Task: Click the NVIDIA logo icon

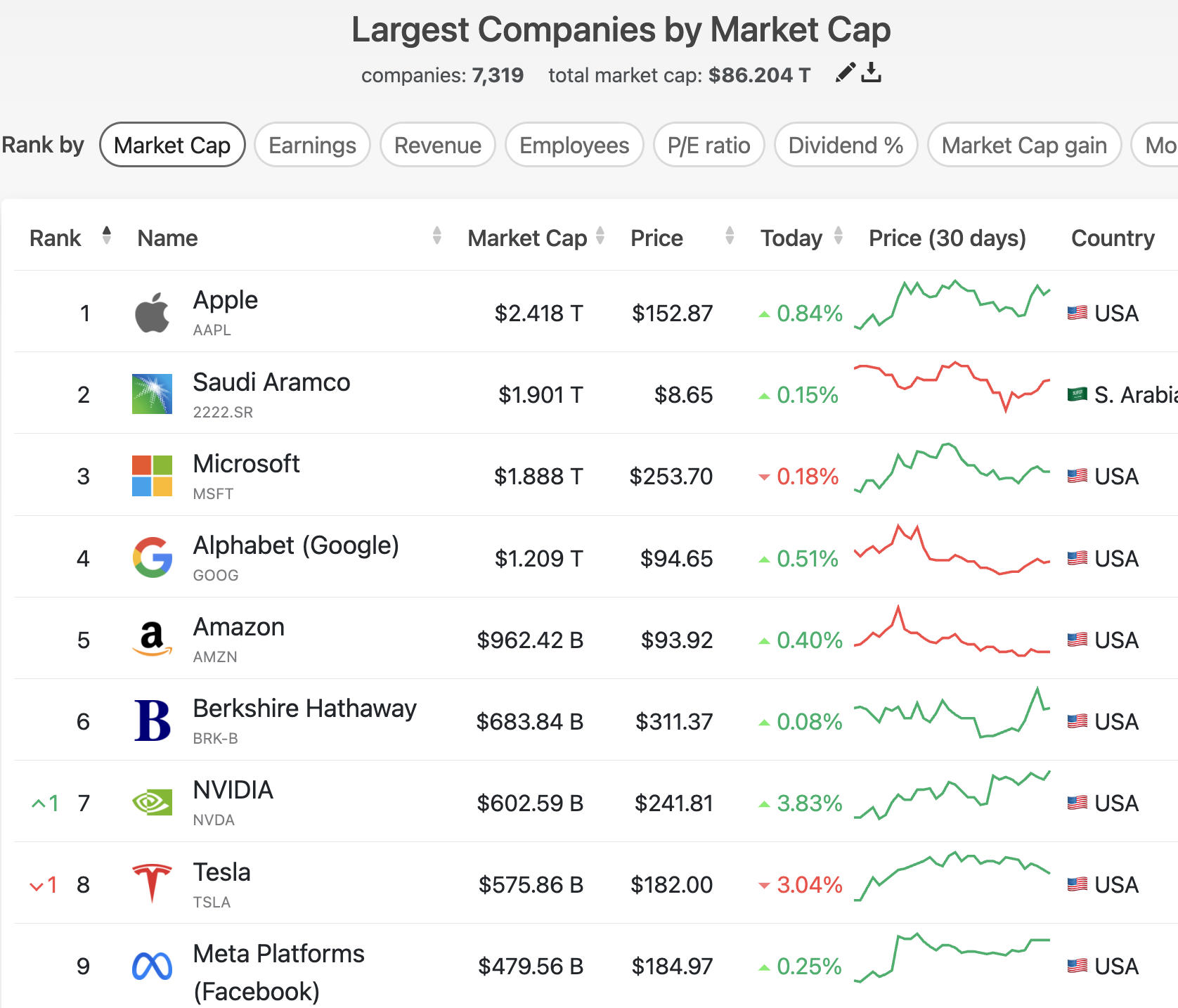Action: click(x=152, y=803)
